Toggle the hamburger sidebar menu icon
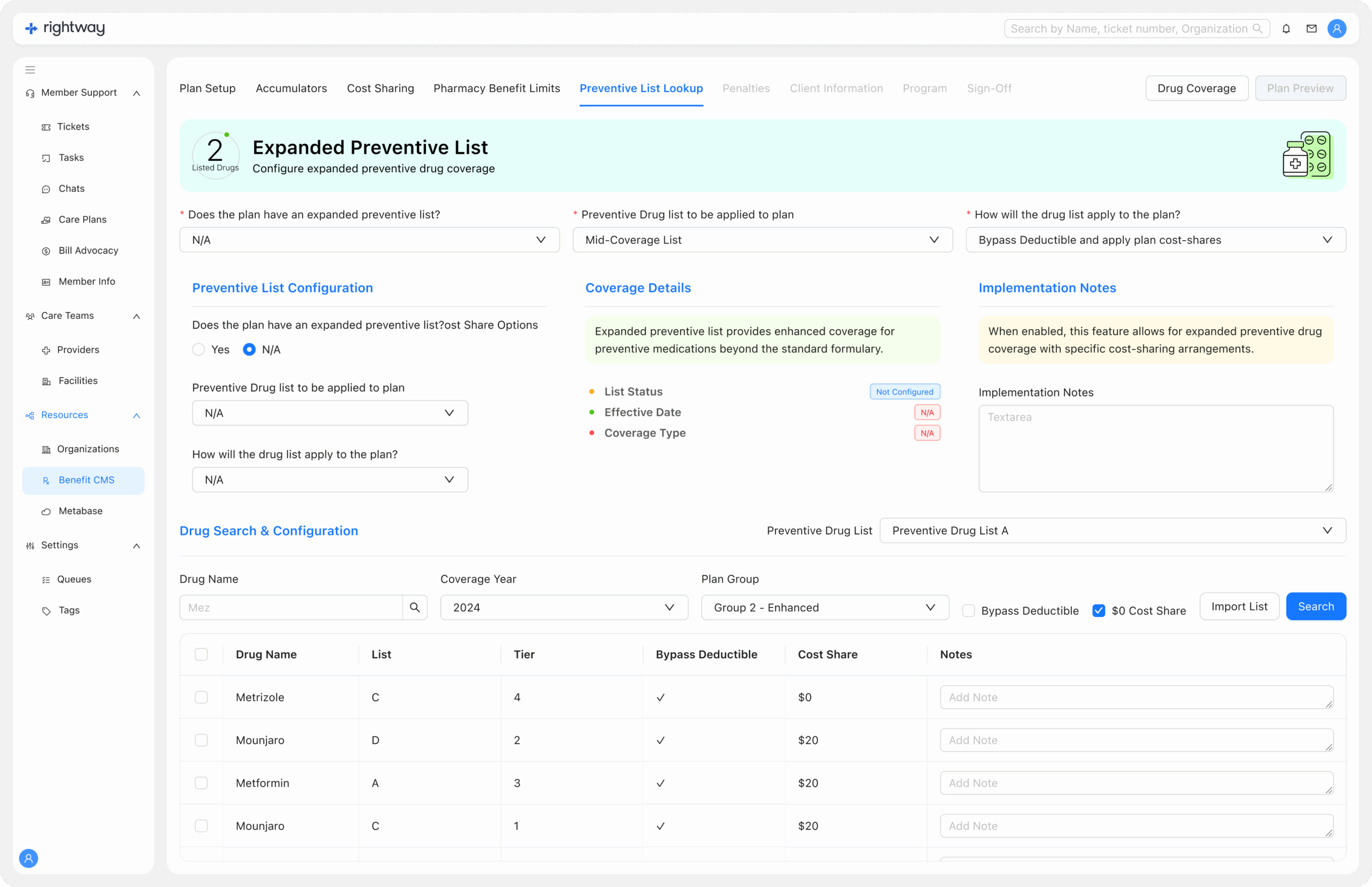This screenshot has width=1372, height=887. (30, 70)
